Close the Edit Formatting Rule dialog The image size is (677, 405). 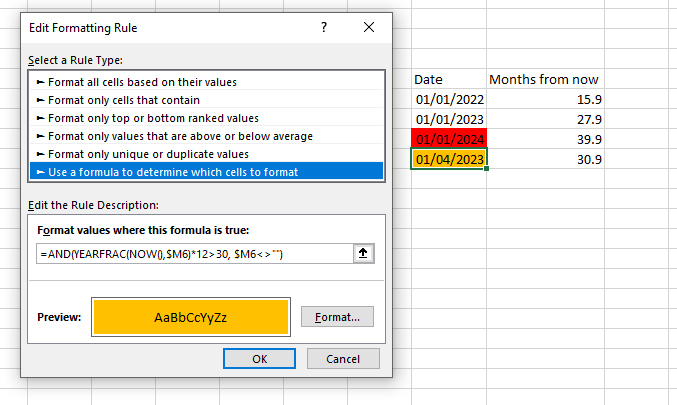tap(369, 28)
